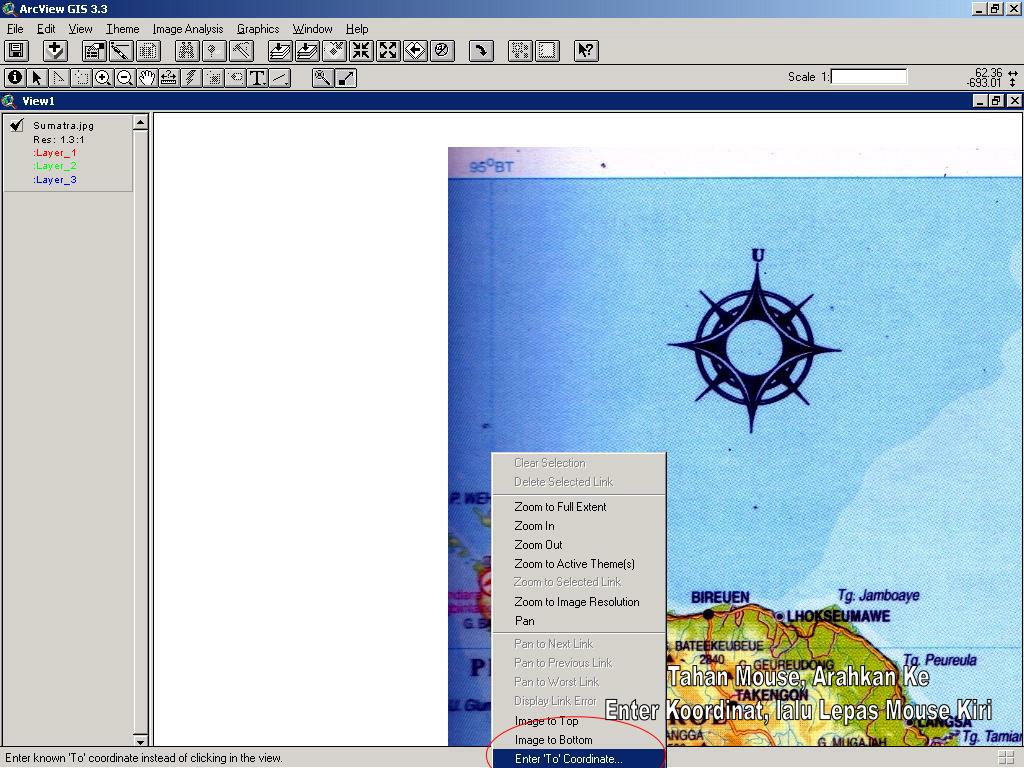Click the Open Theme Table icon
The height and width of the screenshot is (768, 1024).
click(148, 50)
